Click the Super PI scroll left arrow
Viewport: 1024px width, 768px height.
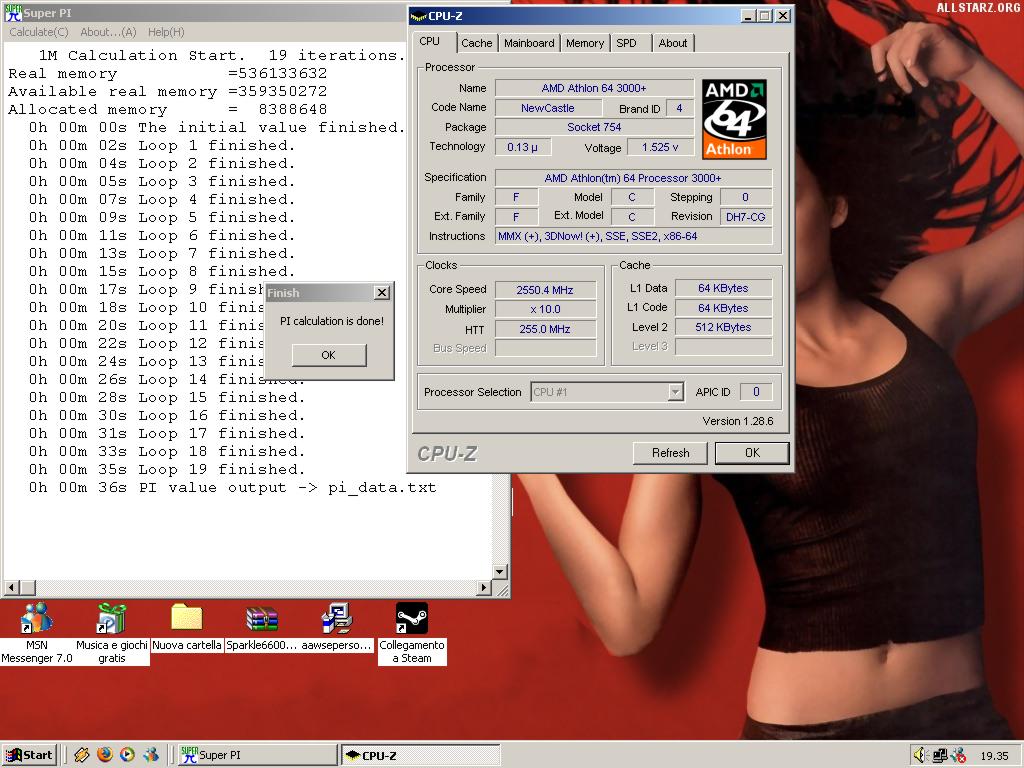click(10, 588)
